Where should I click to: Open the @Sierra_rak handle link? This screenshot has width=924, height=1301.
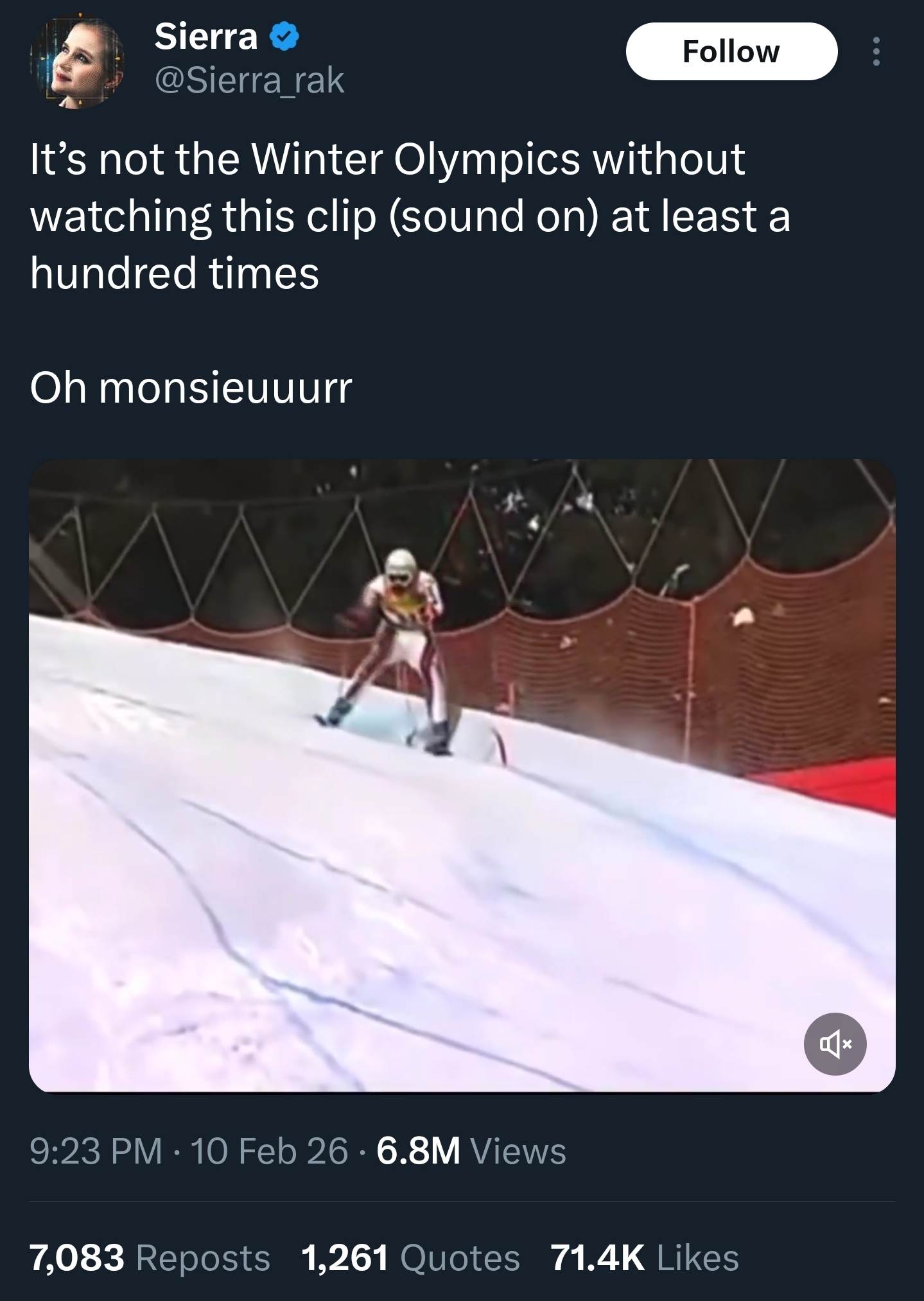tap(250, 80)
